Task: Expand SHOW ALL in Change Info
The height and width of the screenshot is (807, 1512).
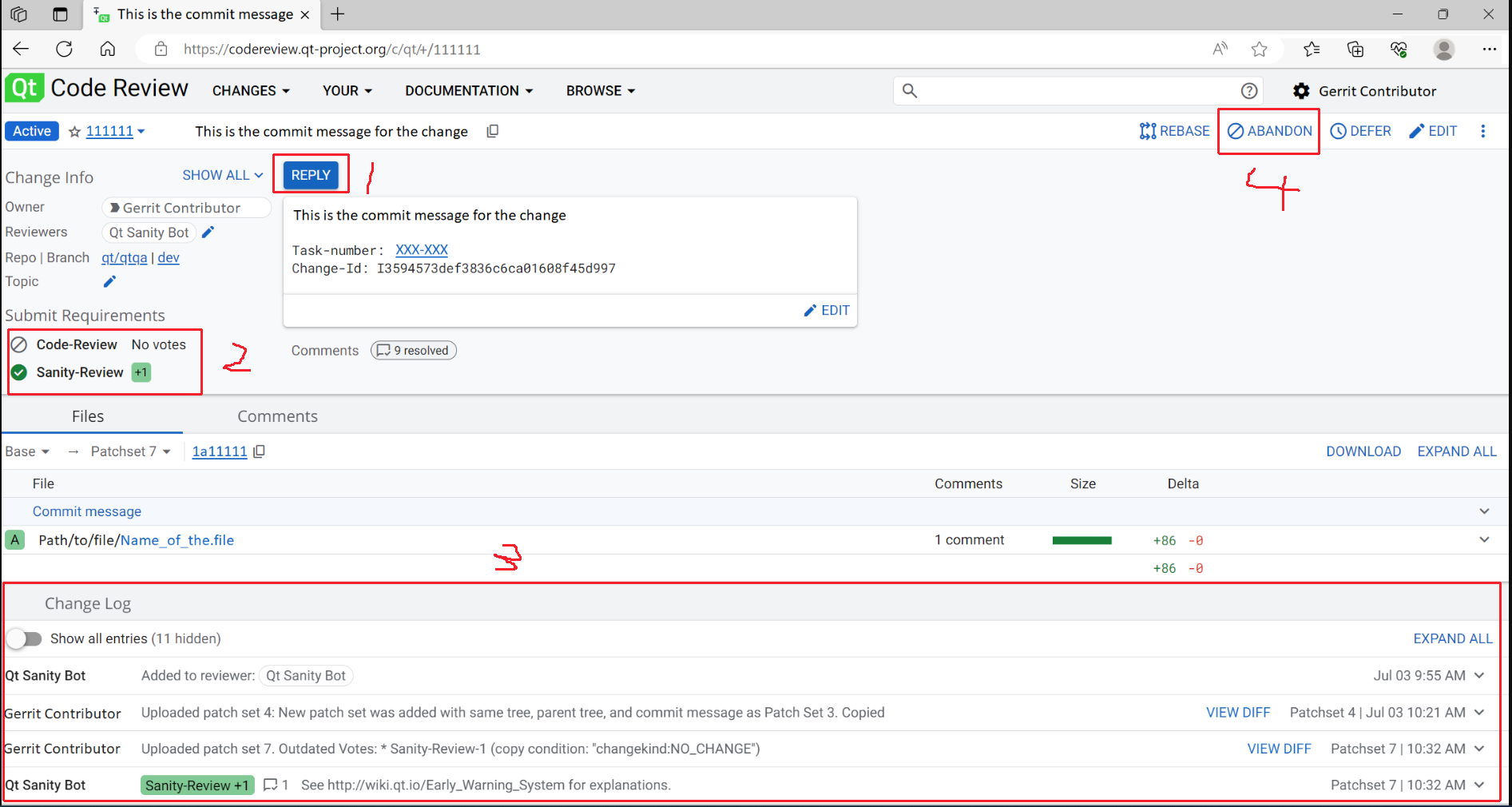Action: click(223, 175)
